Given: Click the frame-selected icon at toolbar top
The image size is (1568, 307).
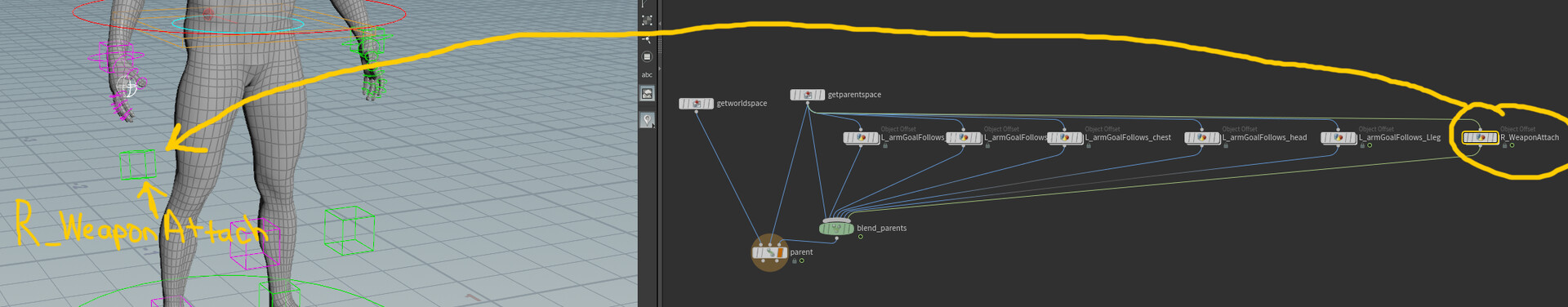Looking at the screenshot, I should pyautogui.click(x=647, y=20).
